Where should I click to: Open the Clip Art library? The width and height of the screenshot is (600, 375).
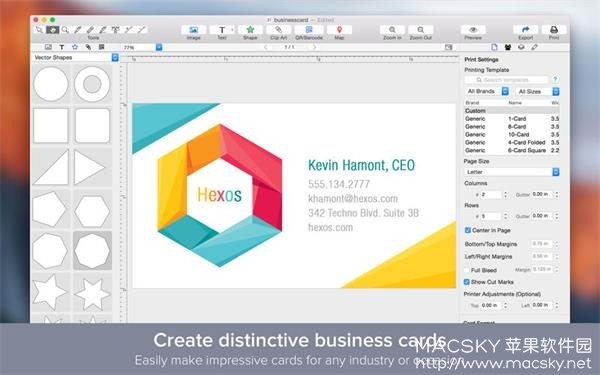tap(279, 30)
